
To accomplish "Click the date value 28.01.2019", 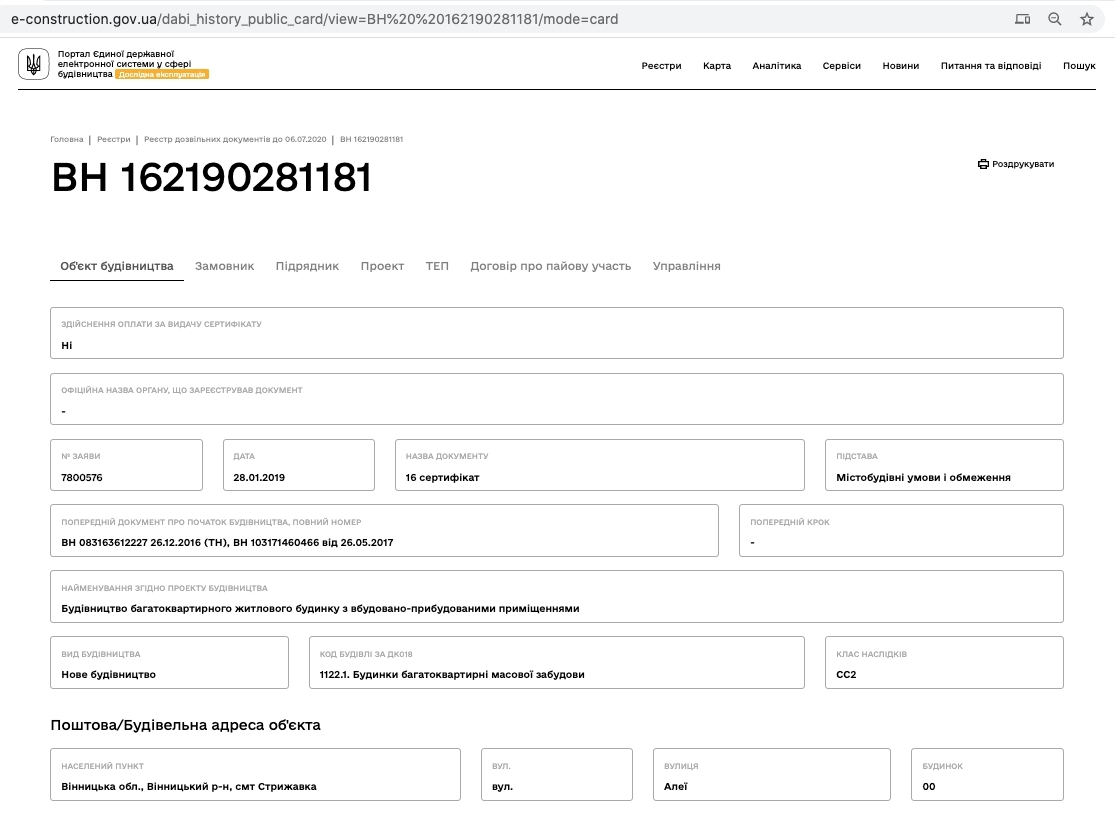I will [259, 477].
